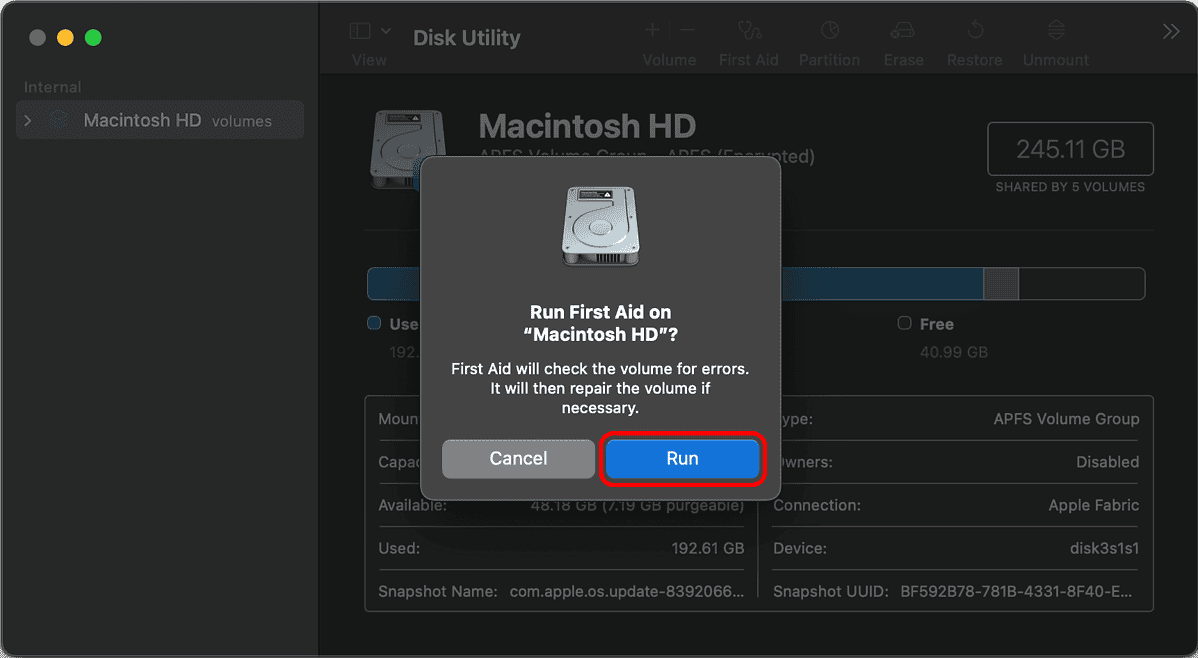
Task: Click the Restore toolbar icon
Action: [x=975, y=31]
